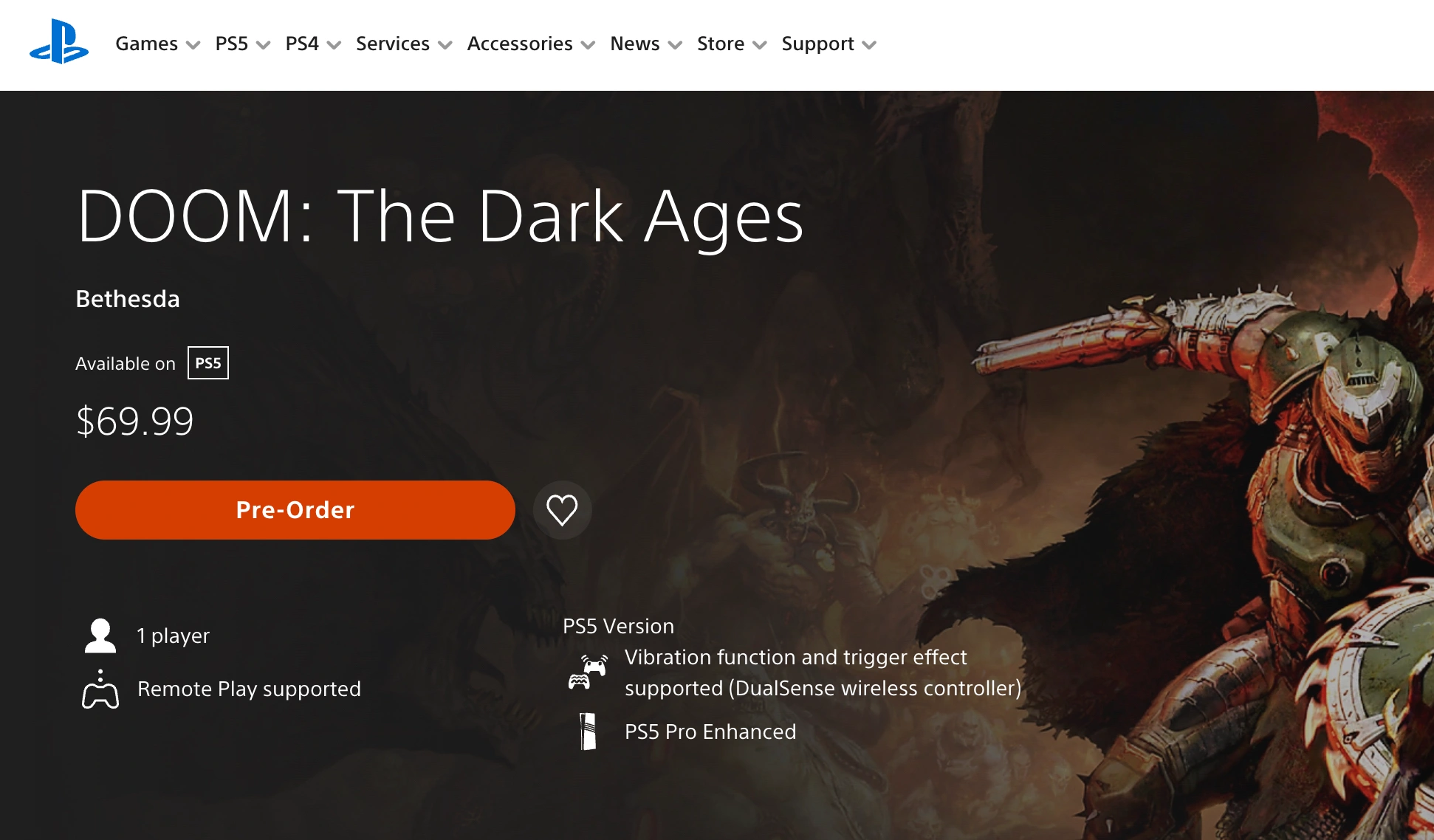Open the Store menu

(732, 44)
